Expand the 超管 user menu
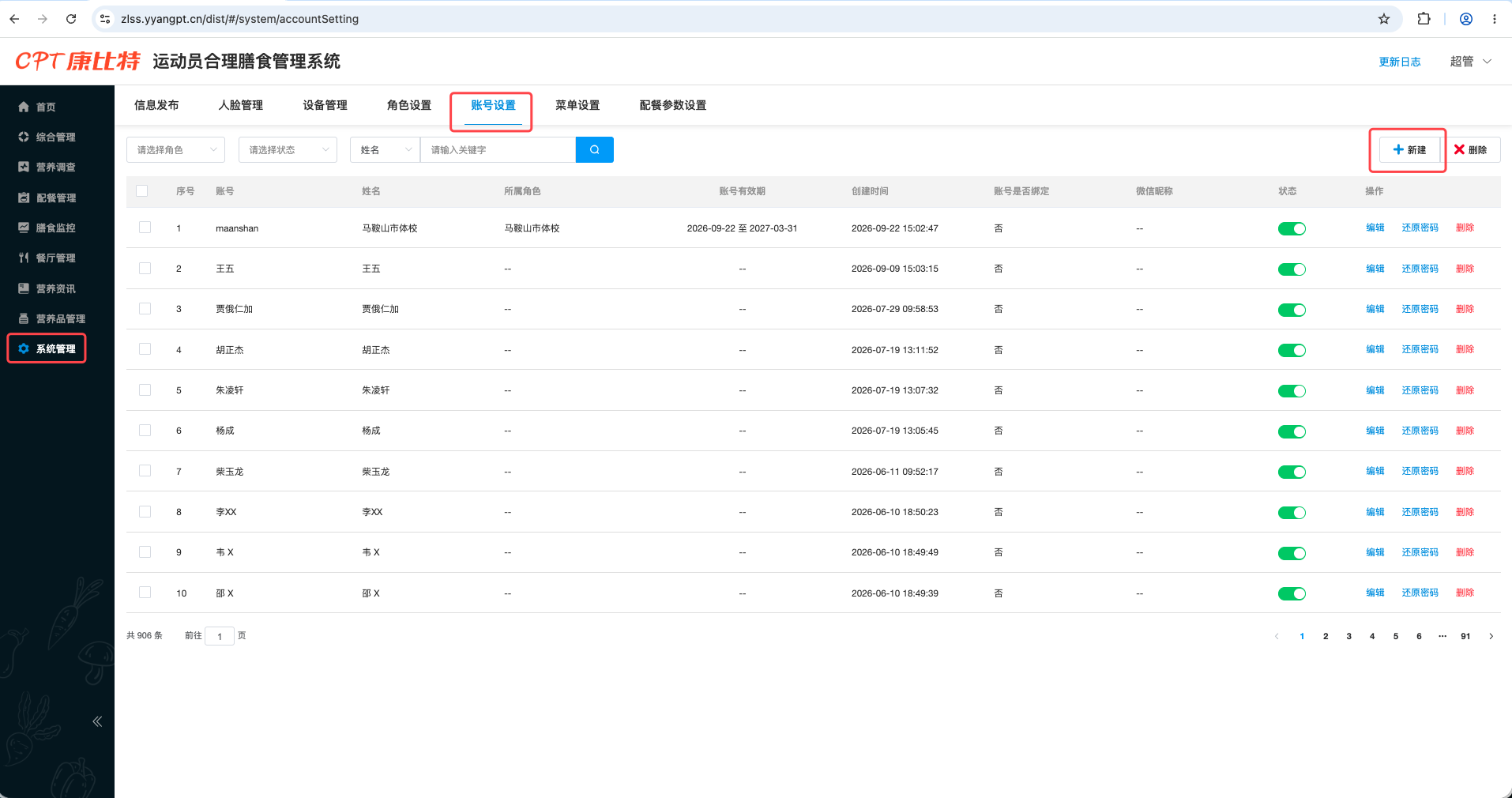Image resolution: width=1512 pixels, height=798 pixels. 1470,62
